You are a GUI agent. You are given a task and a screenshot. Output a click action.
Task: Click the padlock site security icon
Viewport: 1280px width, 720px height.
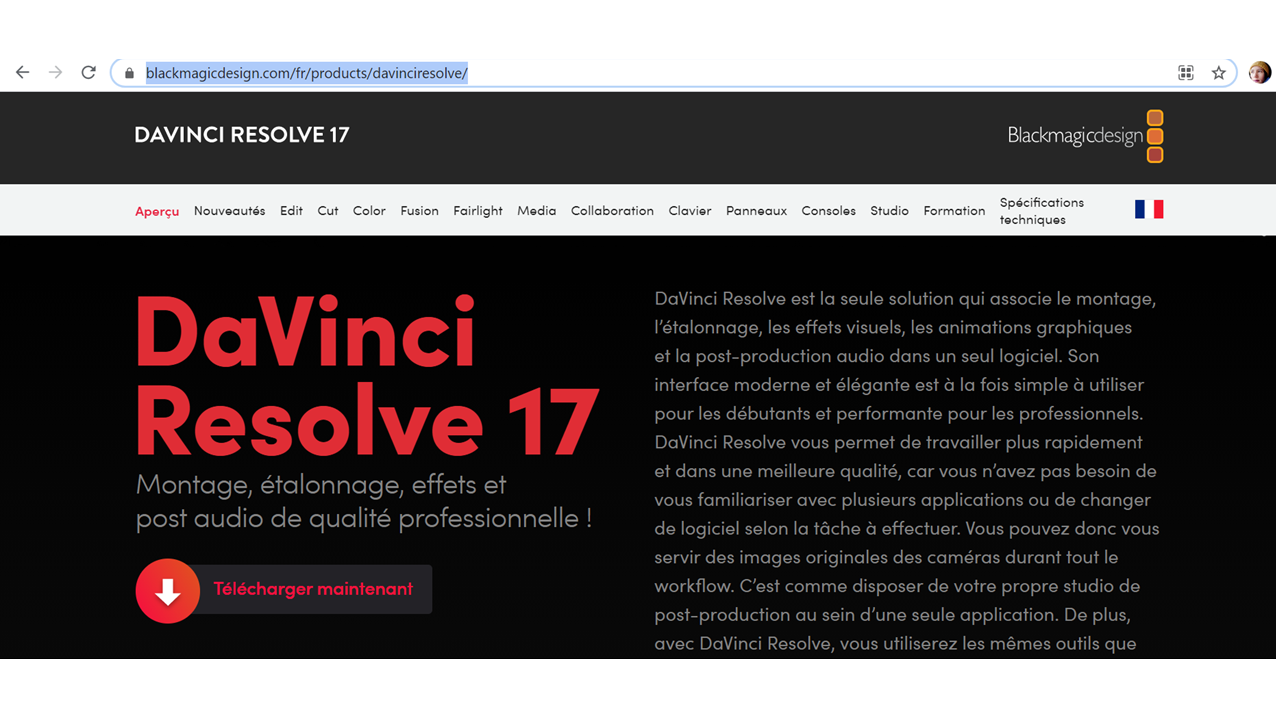click(129, 73)
